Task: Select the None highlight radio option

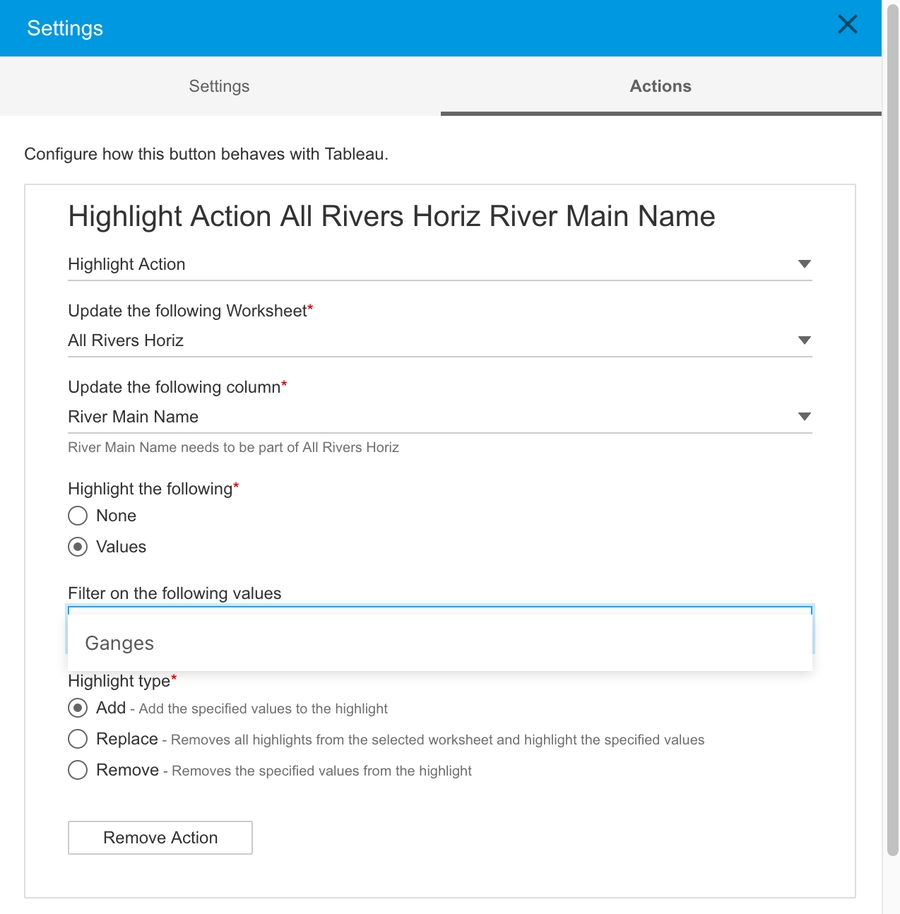Action: (78, 516)
